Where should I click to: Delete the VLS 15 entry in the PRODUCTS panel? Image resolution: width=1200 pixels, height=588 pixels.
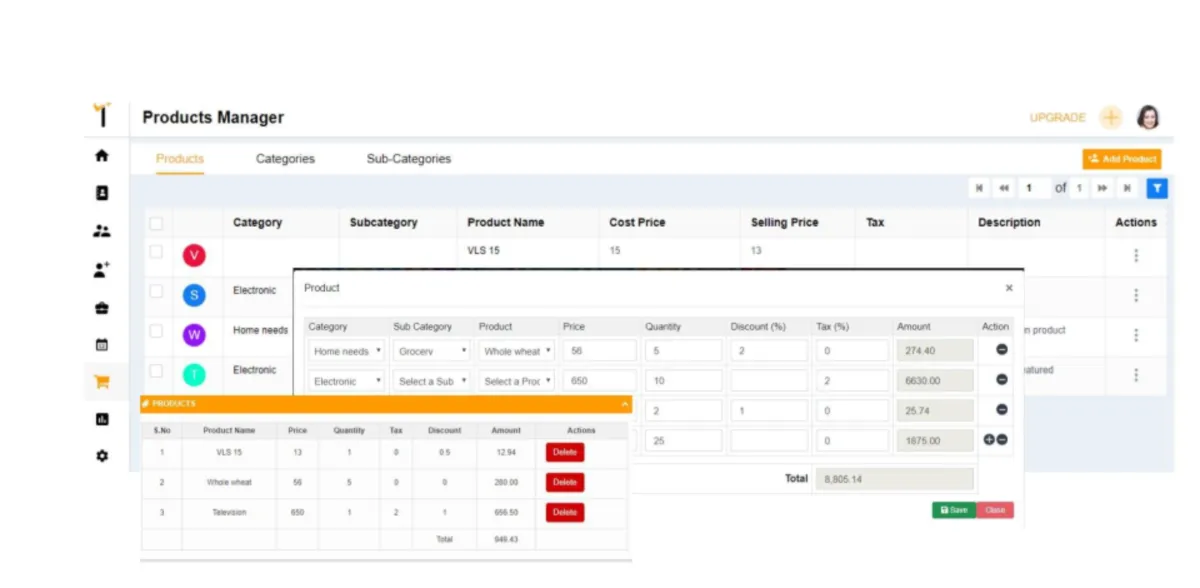pyautogui.click(x=565, y=452)
